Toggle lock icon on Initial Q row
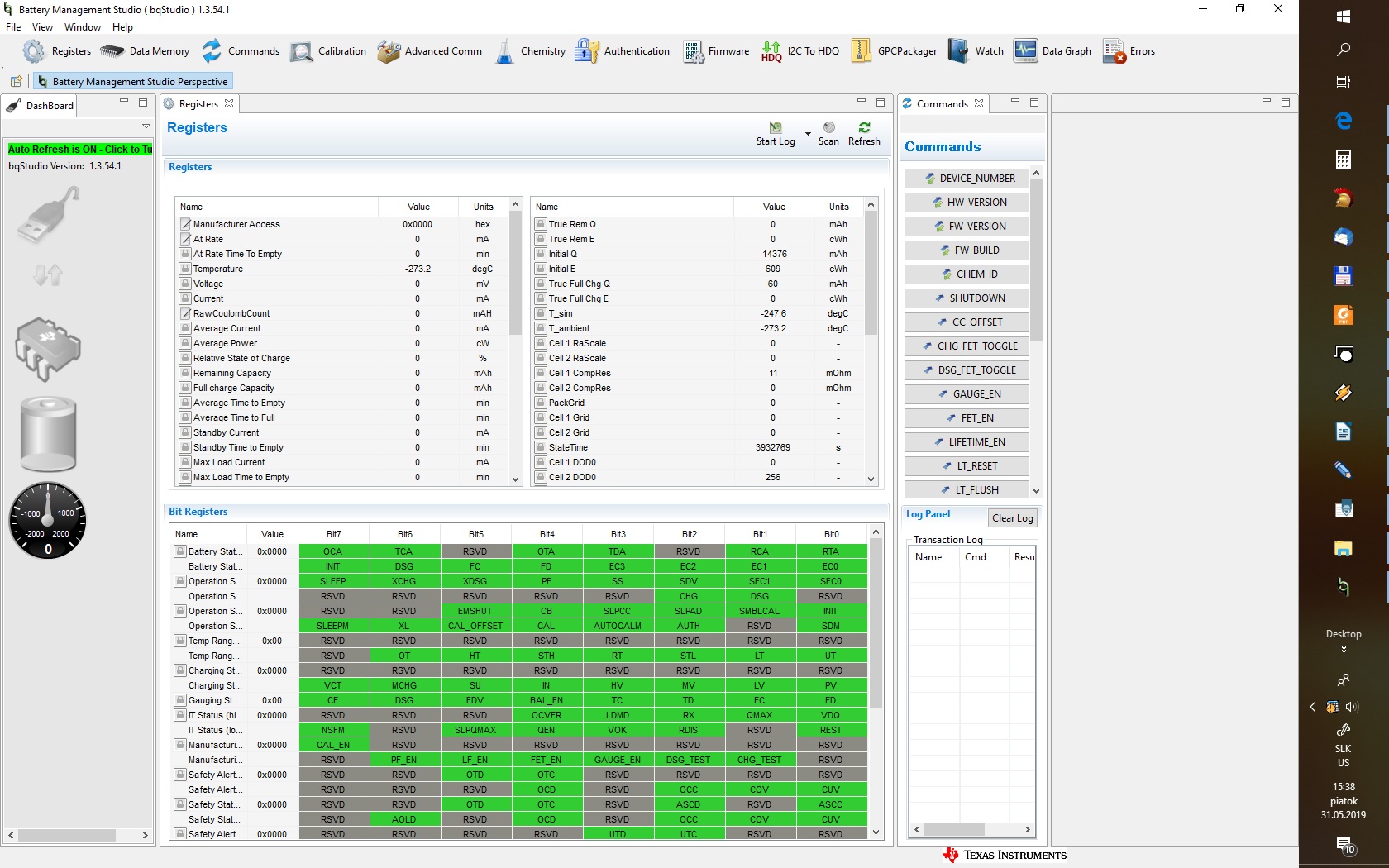The height and width of the screenshot is (868, 1389). click(x=541, y=254)
